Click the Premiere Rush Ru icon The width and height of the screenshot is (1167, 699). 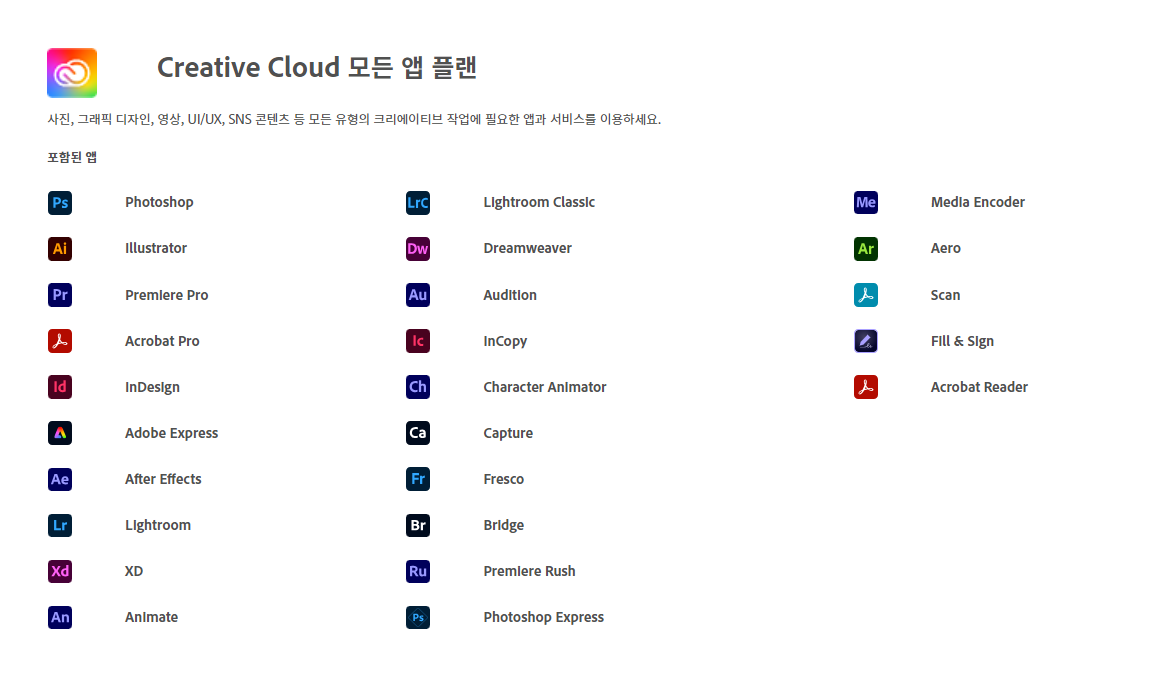[x=418, y=571]
